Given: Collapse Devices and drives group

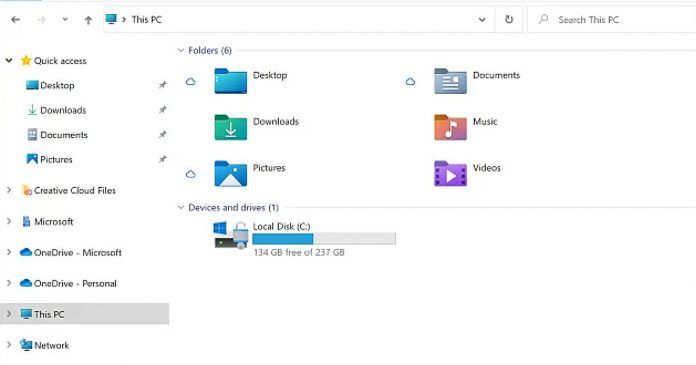Looking at the screenshot, I should [181, 207].
